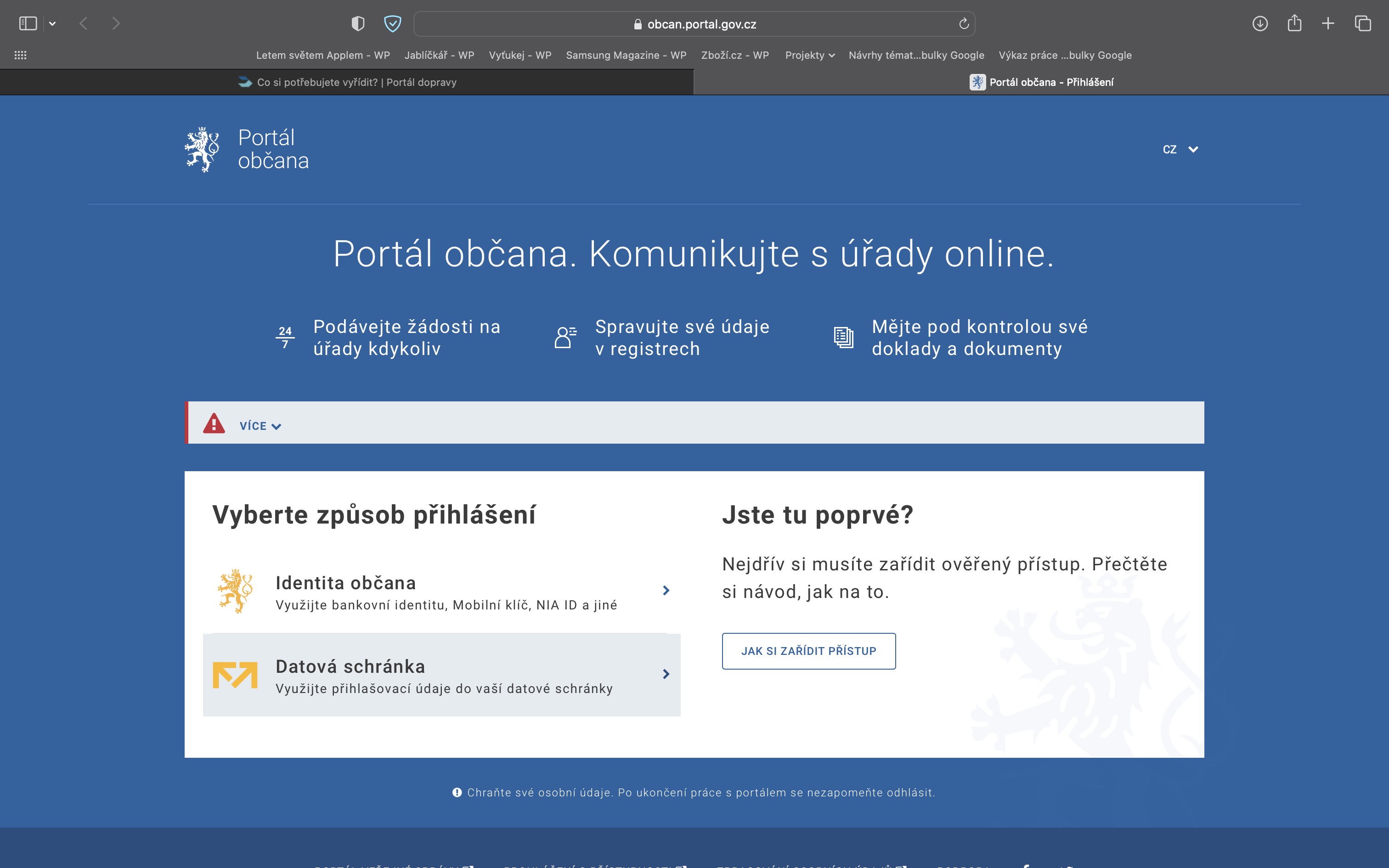1389x868 pixels.
Task: Reload the page with the refresh icon
Action: pyautogui.click(x=964, y=23)
